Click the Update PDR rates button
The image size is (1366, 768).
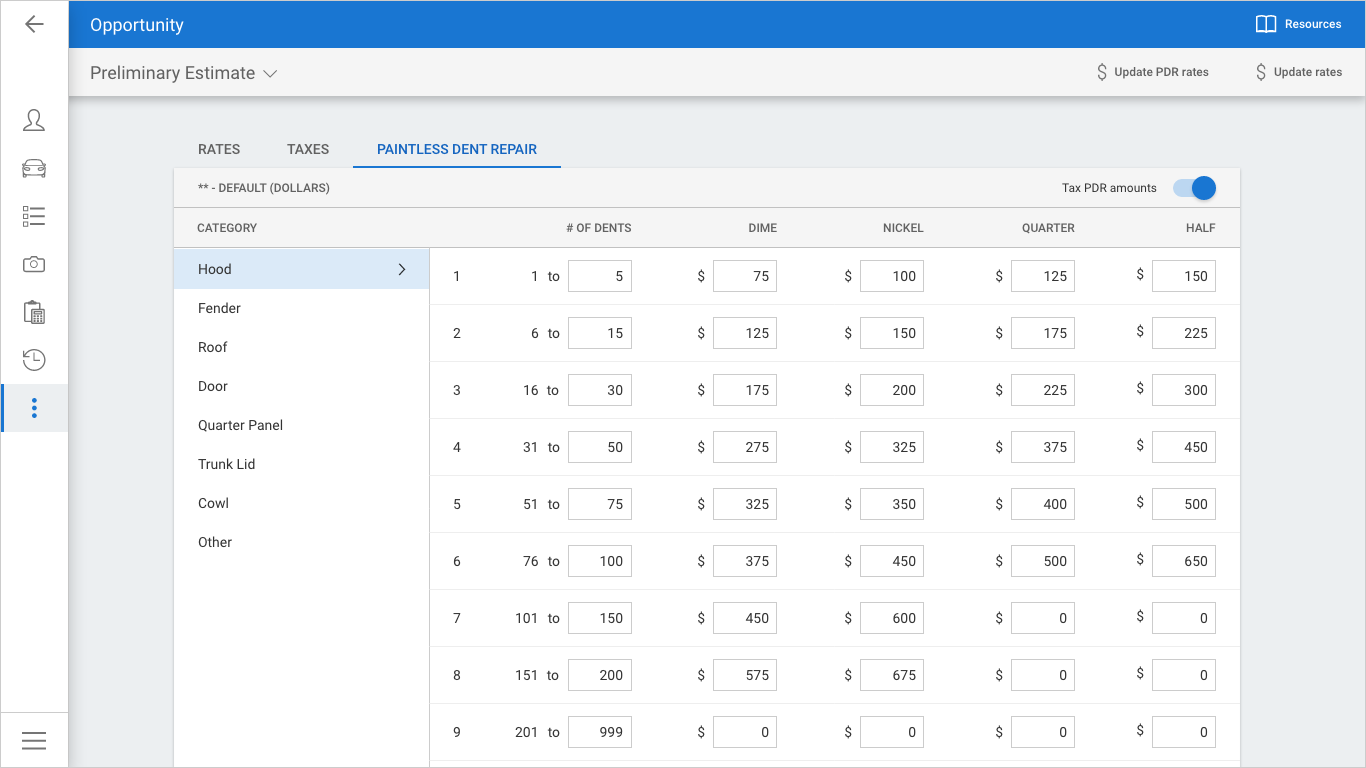point(1152,72)
